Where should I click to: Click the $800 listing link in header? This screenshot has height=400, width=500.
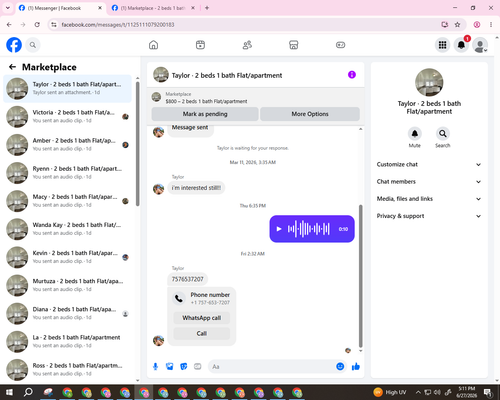point(206,101)
